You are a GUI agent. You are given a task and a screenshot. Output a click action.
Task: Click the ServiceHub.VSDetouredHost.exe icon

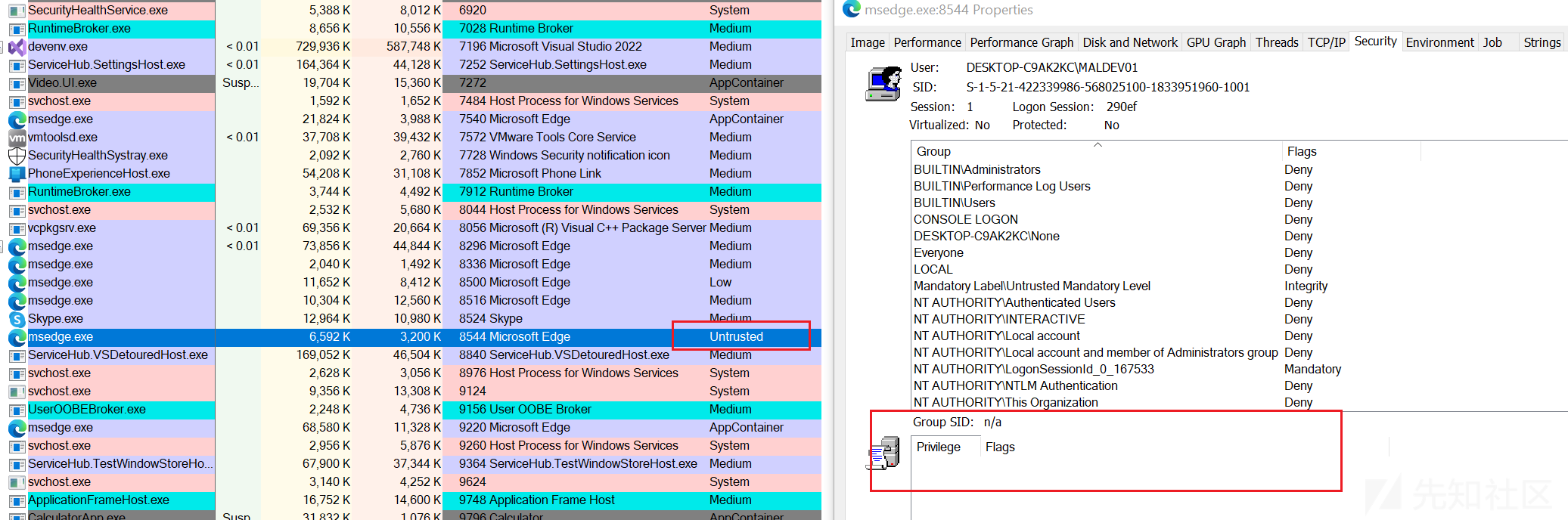coord(17,355)
